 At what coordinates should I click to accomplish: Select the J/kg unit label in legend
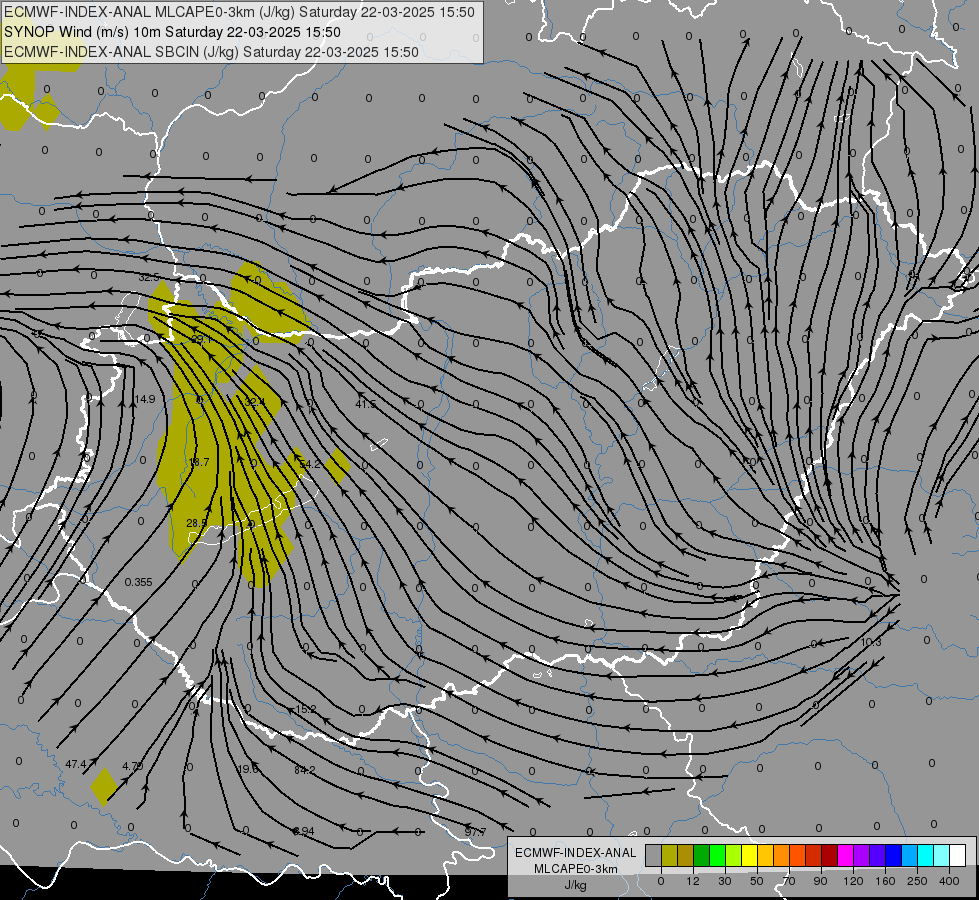click(x=575, y=885)
